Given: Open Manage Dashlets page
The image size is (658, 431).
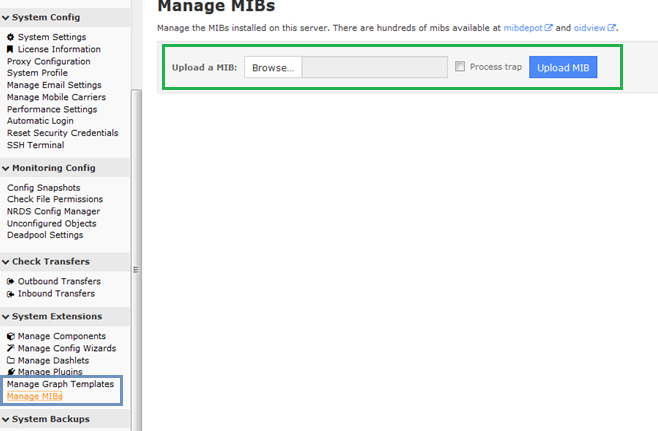Looking at the screenshot, I should 53,360.
